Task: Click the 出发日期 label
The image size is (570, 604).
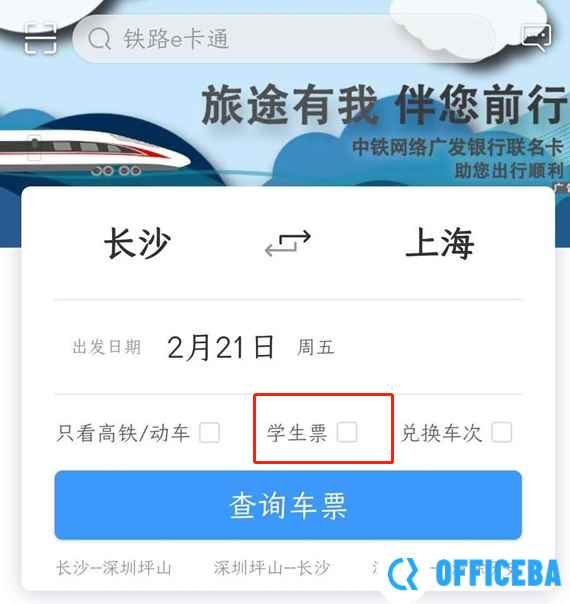Action: point(107,347)
